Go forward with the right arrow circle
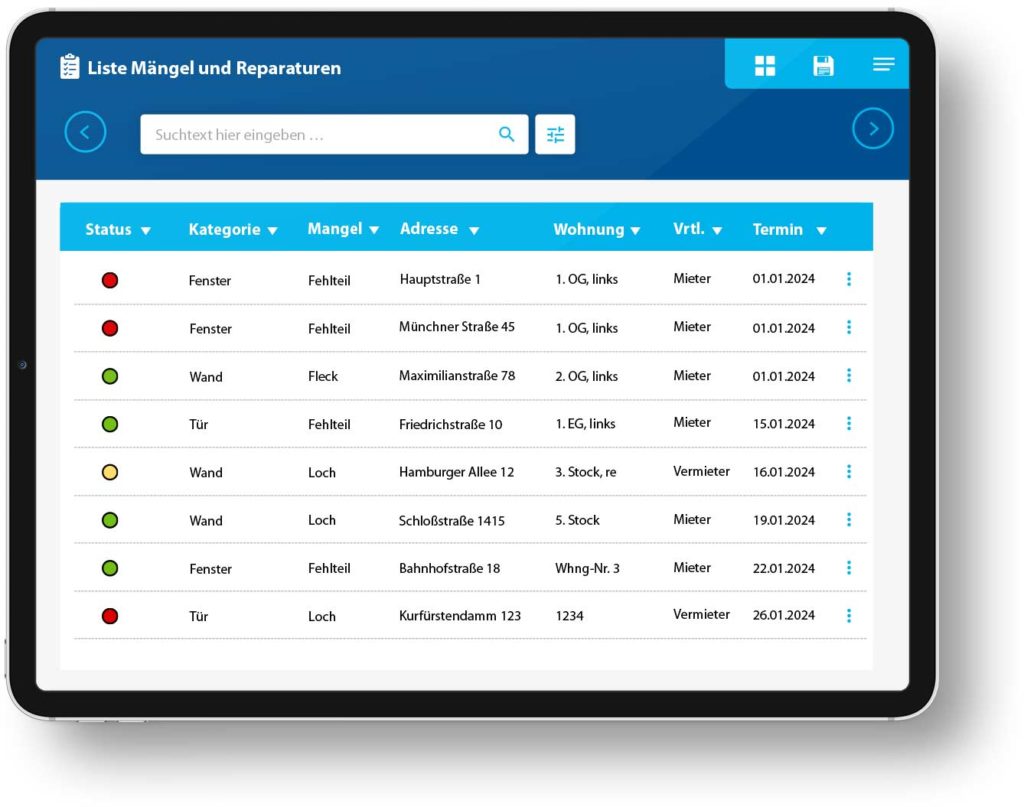This screenshot has width=1024, height=807. pyautogui.click(x=872, y=128)
